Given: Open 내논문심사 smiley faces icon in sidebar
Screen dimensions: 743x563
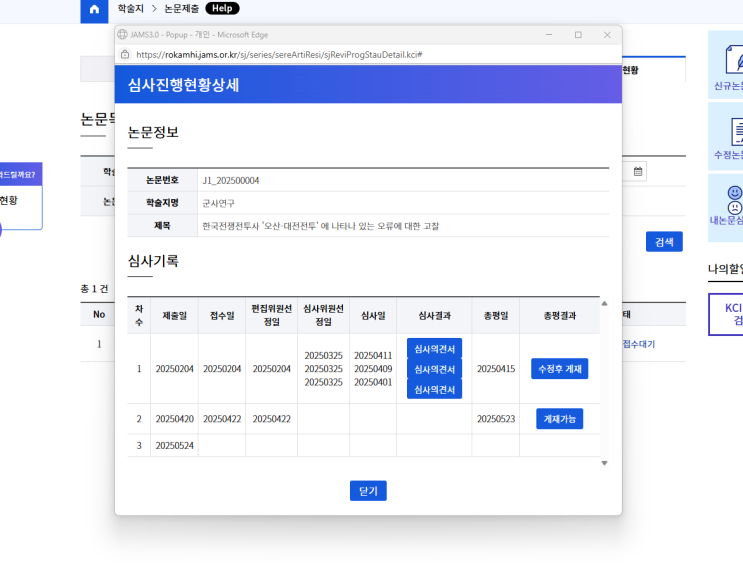Looking at the screenshot, I should tap(734, 200).
